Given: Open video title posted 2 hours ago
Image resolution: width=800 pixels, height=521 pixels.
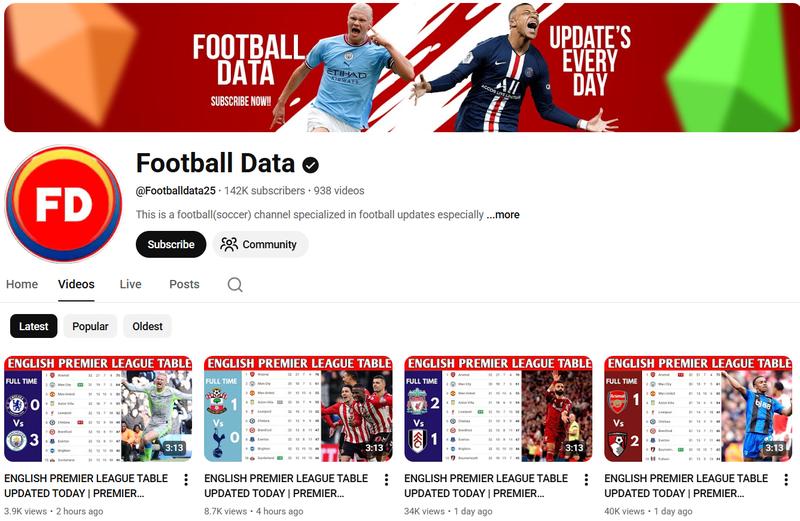Looking at the screenshot, I should (86, 486).
